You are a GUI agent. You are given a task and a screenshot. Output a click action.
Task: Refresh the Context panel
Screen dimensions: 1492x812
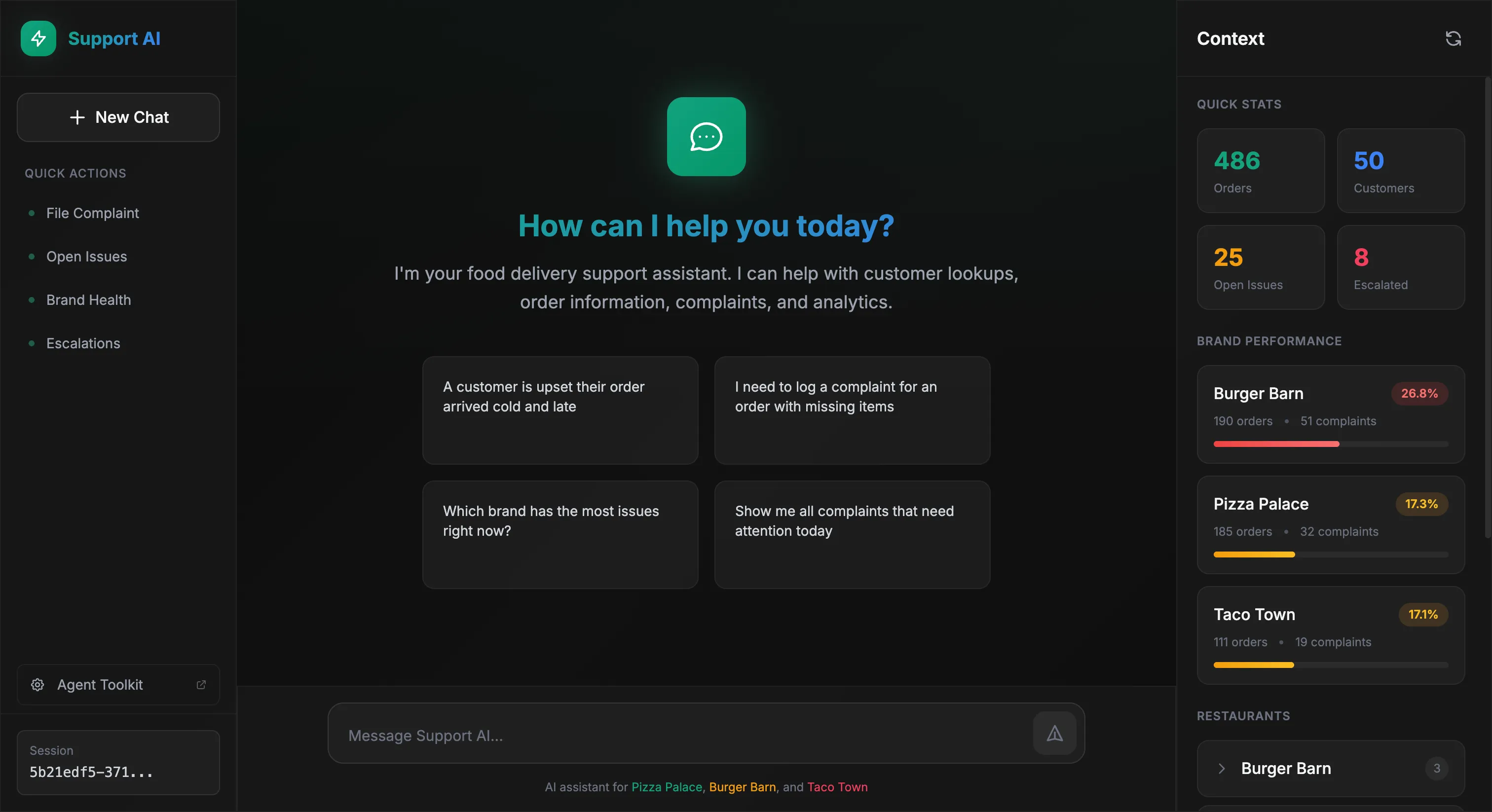1454,38
